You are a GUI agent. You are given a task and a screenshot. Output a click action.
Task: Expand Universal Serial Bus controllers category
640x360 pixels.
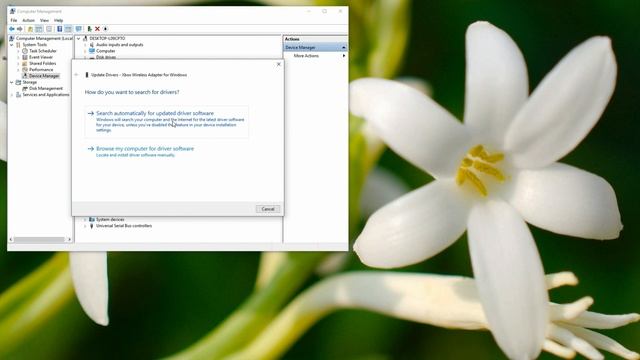tap(85, 226)
